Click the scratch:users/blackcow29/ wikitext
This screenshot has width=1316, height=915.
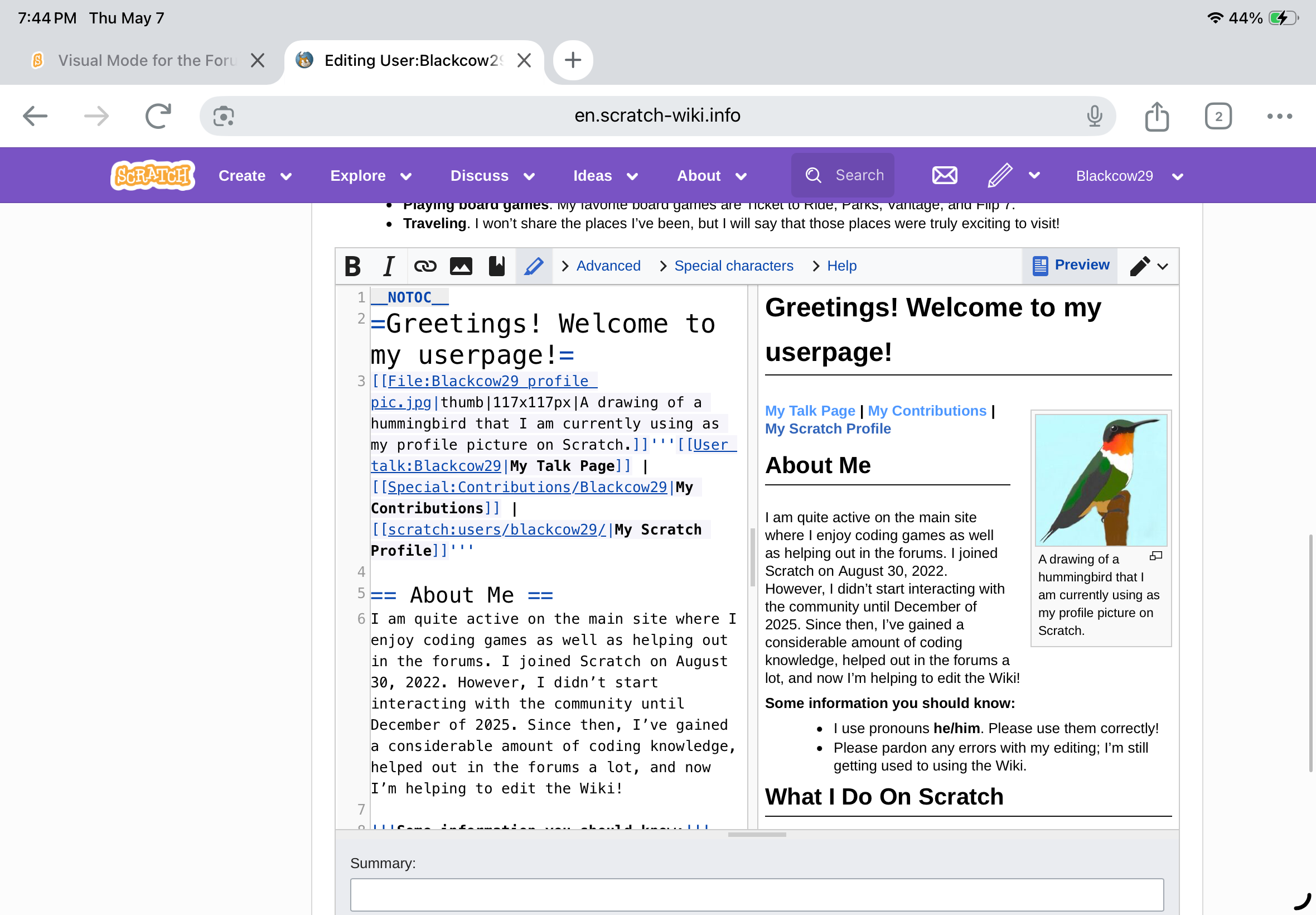(496, 529)
